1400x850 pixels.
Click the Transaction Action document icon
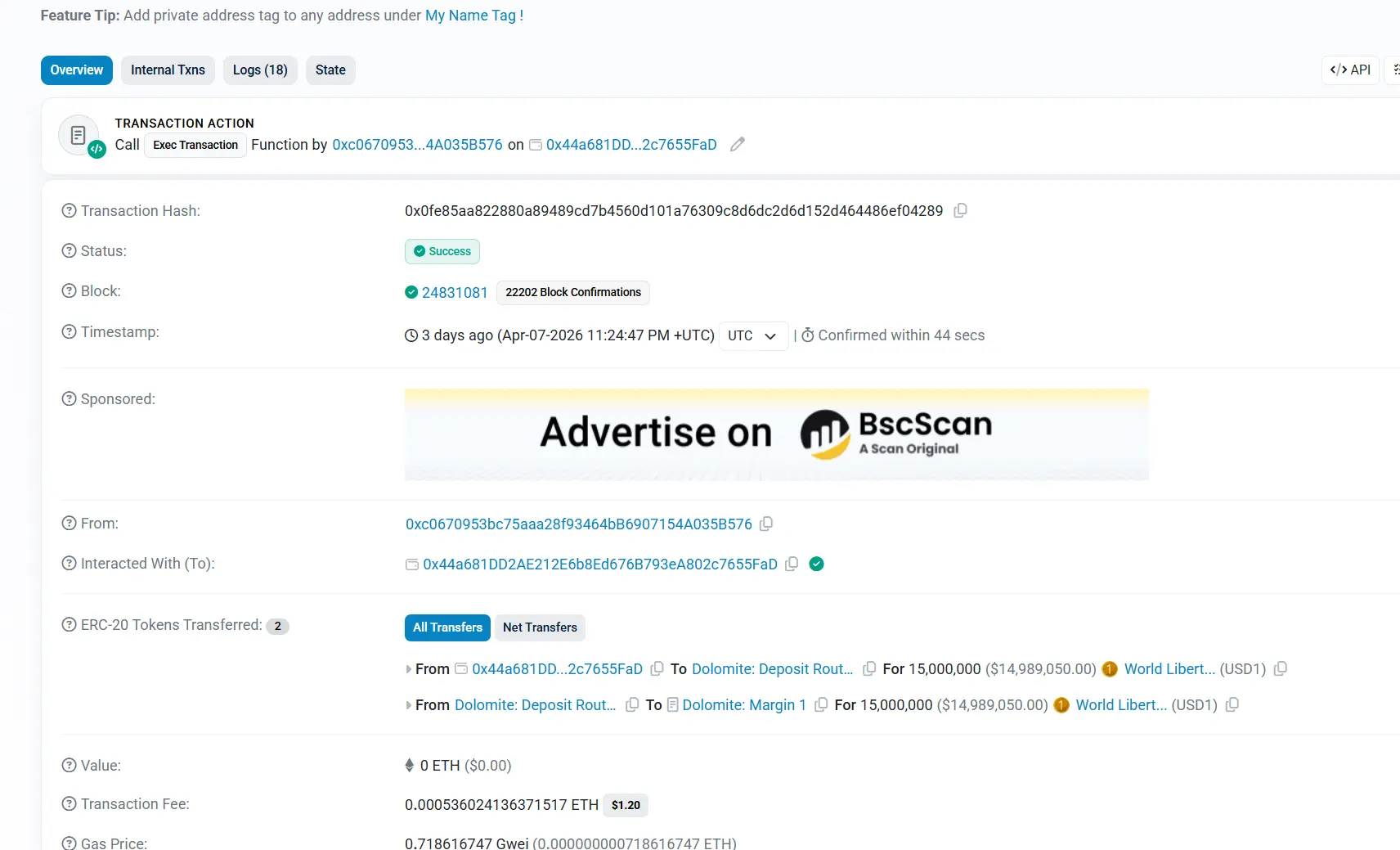click(x=79, y=136)
